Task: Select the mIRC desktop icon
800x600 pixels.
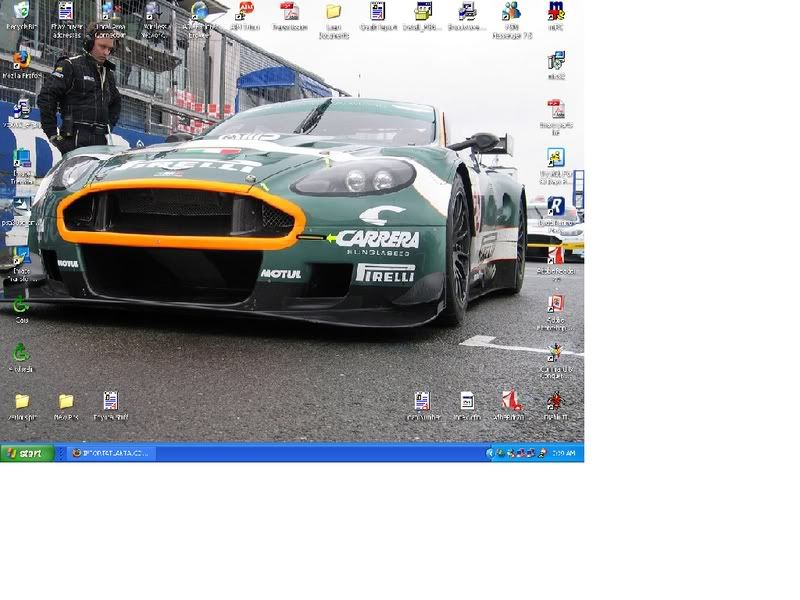Action: tap(556, 12)
